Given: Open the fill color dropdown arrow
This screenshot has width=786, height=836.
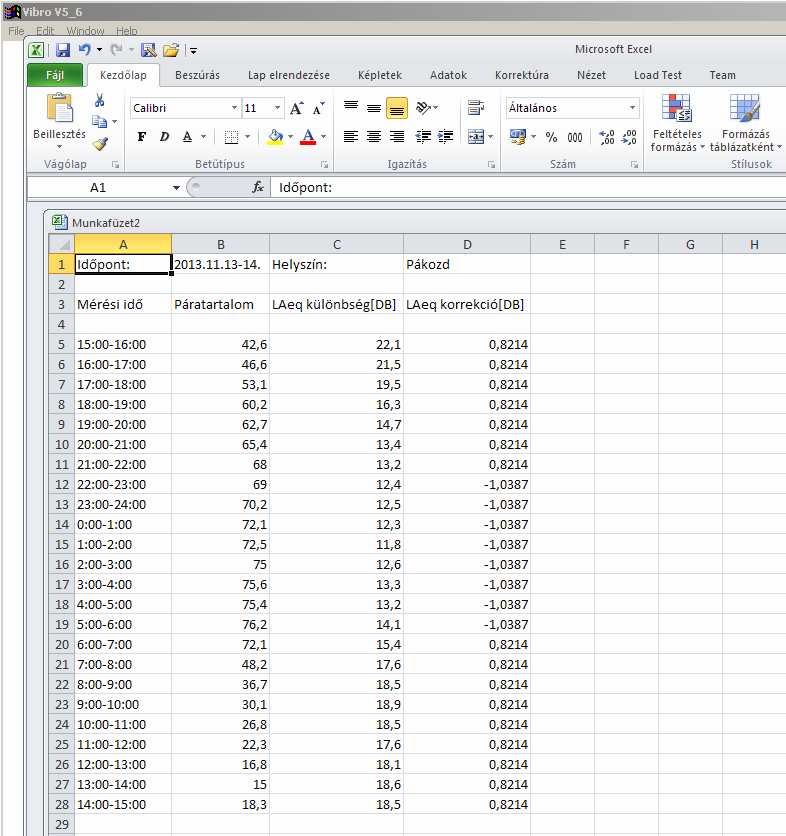Looking at the screenshot, I should point(291,137).
